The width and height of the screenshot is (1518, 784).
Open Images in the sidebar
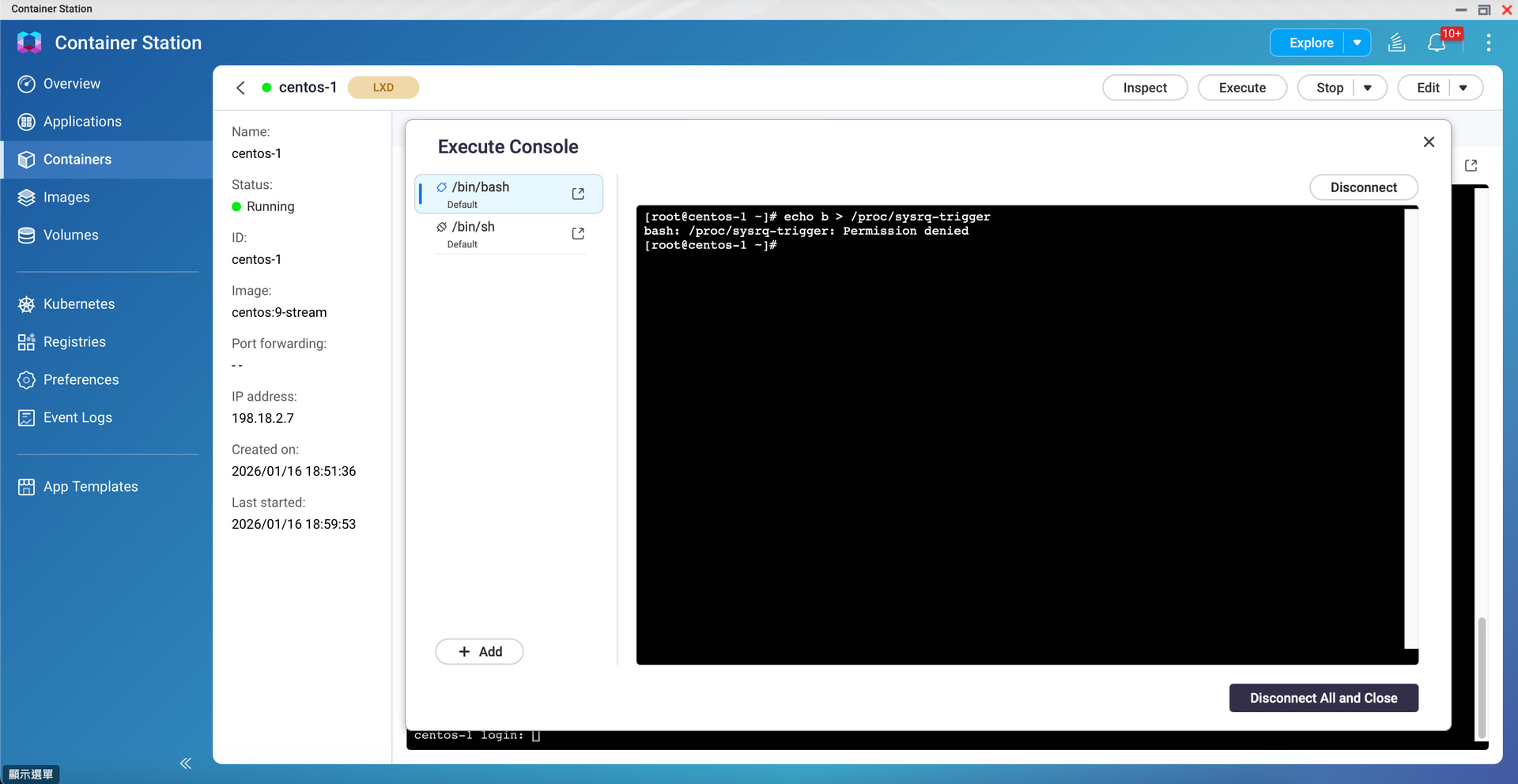[66, 198]
